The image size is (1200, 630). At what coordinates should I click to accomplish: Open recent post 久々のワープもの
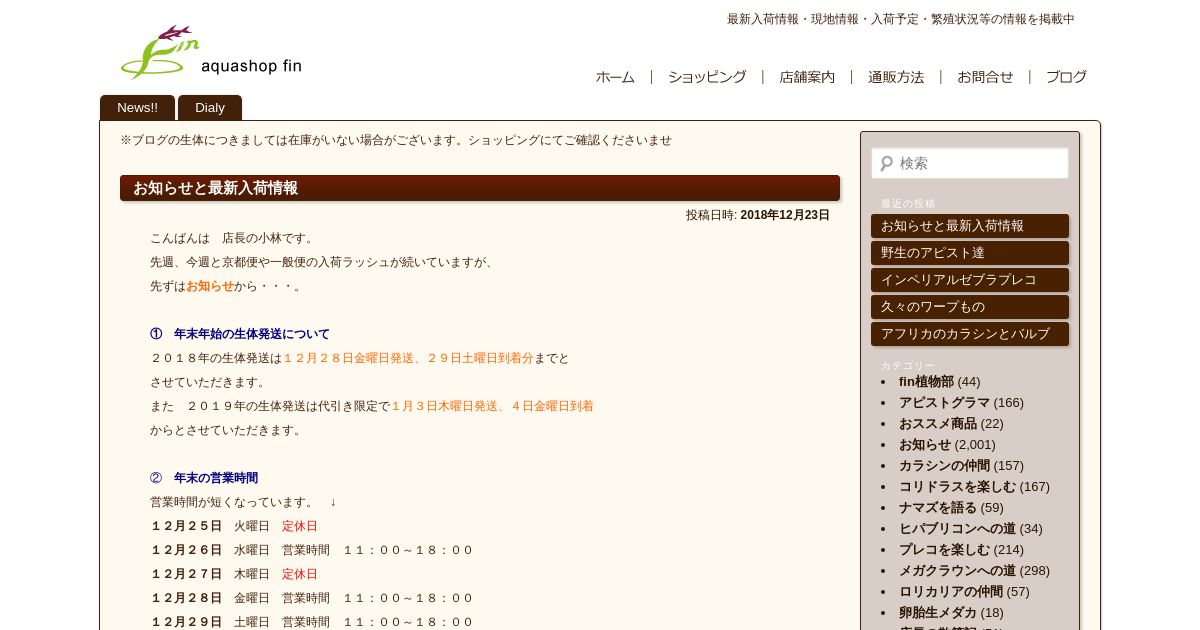coord(970,307)
